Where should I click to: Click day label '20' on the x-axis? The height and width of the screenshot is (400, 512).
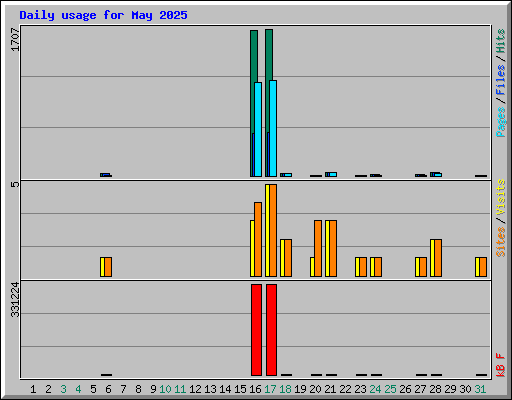click(315, 389)
